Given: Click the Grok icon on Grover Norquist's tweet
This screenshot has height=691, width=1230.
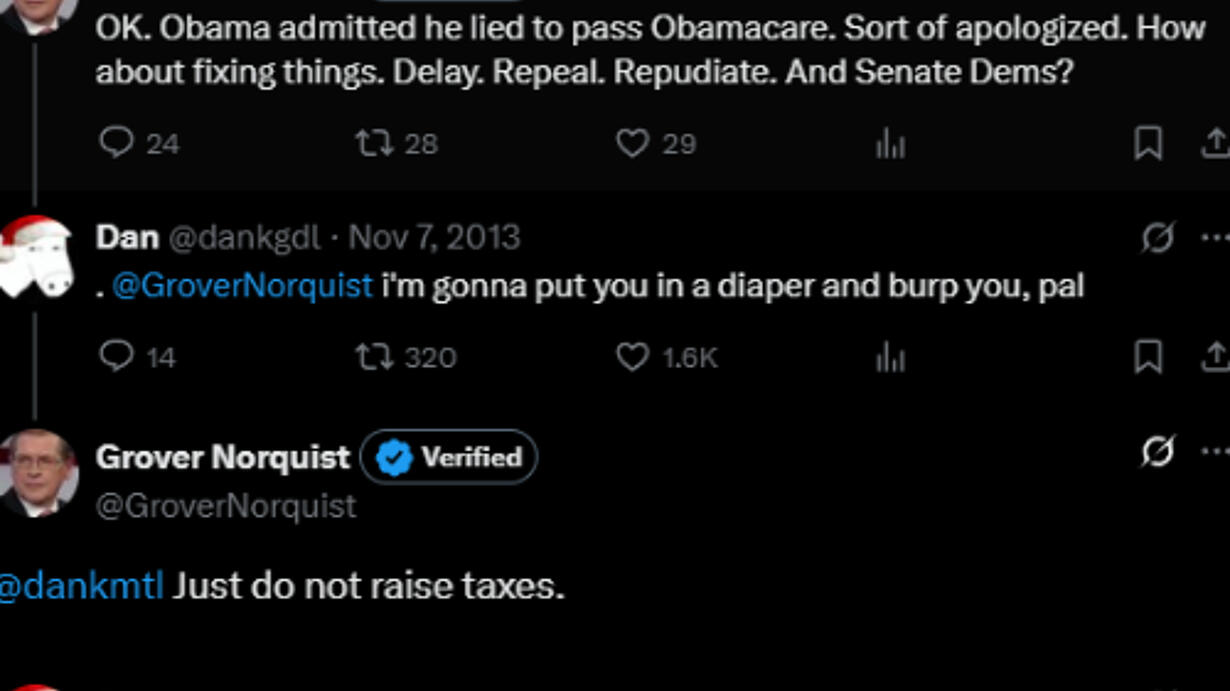Looking at the screenshot, I should click(1157, 452).
